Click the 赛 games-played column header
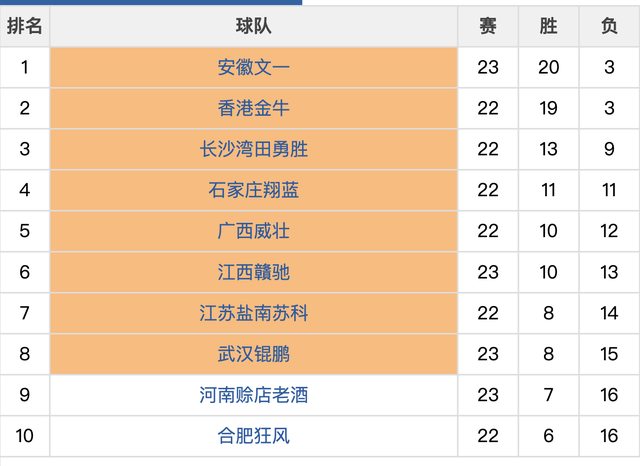The height and width of the screenshot is (466, 640). [x=488, y=27]
